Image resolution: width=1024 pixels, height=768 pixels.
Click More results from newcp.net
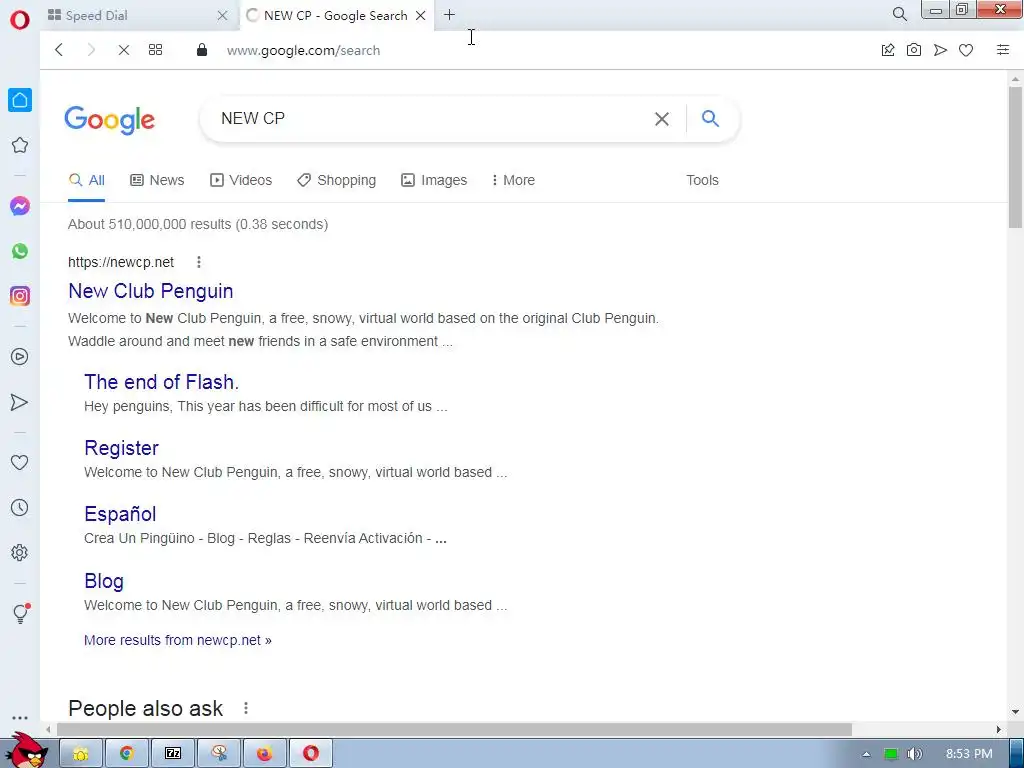tap(178, 640)
